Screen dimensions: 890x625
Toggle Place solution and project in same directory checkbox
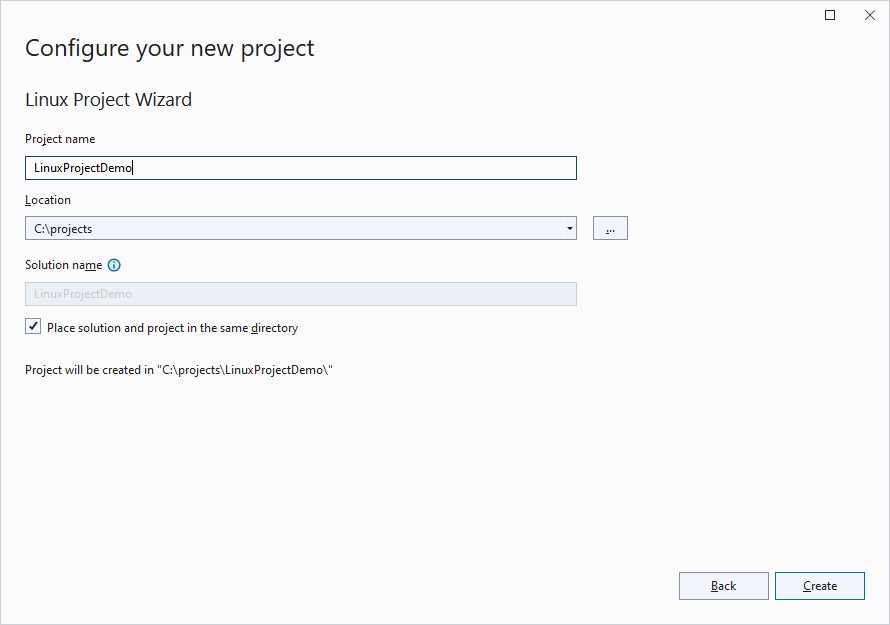click(x=34, y=327)
